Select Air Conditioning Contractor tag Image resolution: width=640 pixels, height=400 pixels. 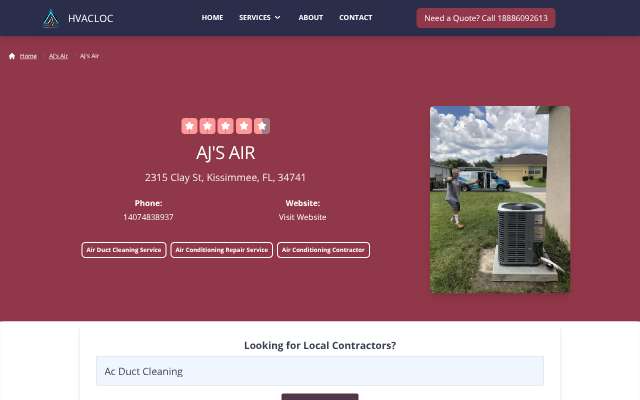tap(323, 250)
